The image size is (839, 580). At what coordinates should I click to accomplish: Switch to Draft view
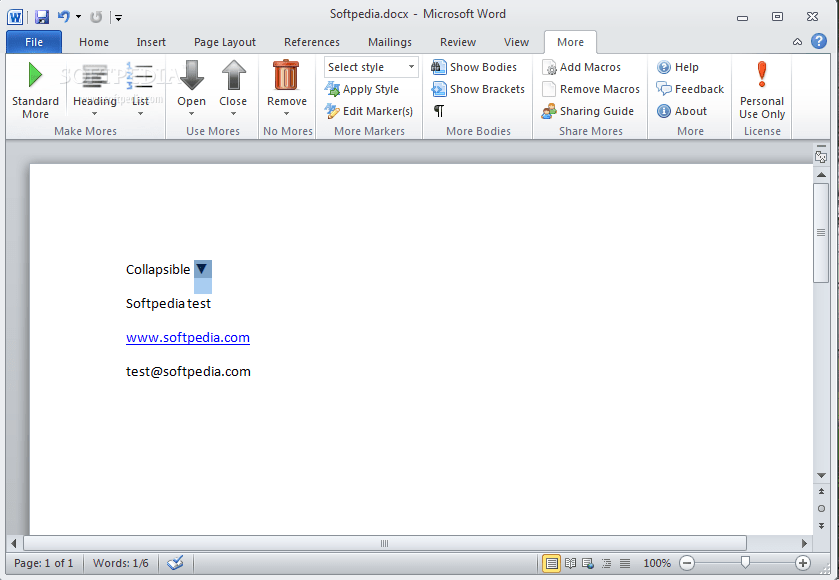tap(625, 563)
